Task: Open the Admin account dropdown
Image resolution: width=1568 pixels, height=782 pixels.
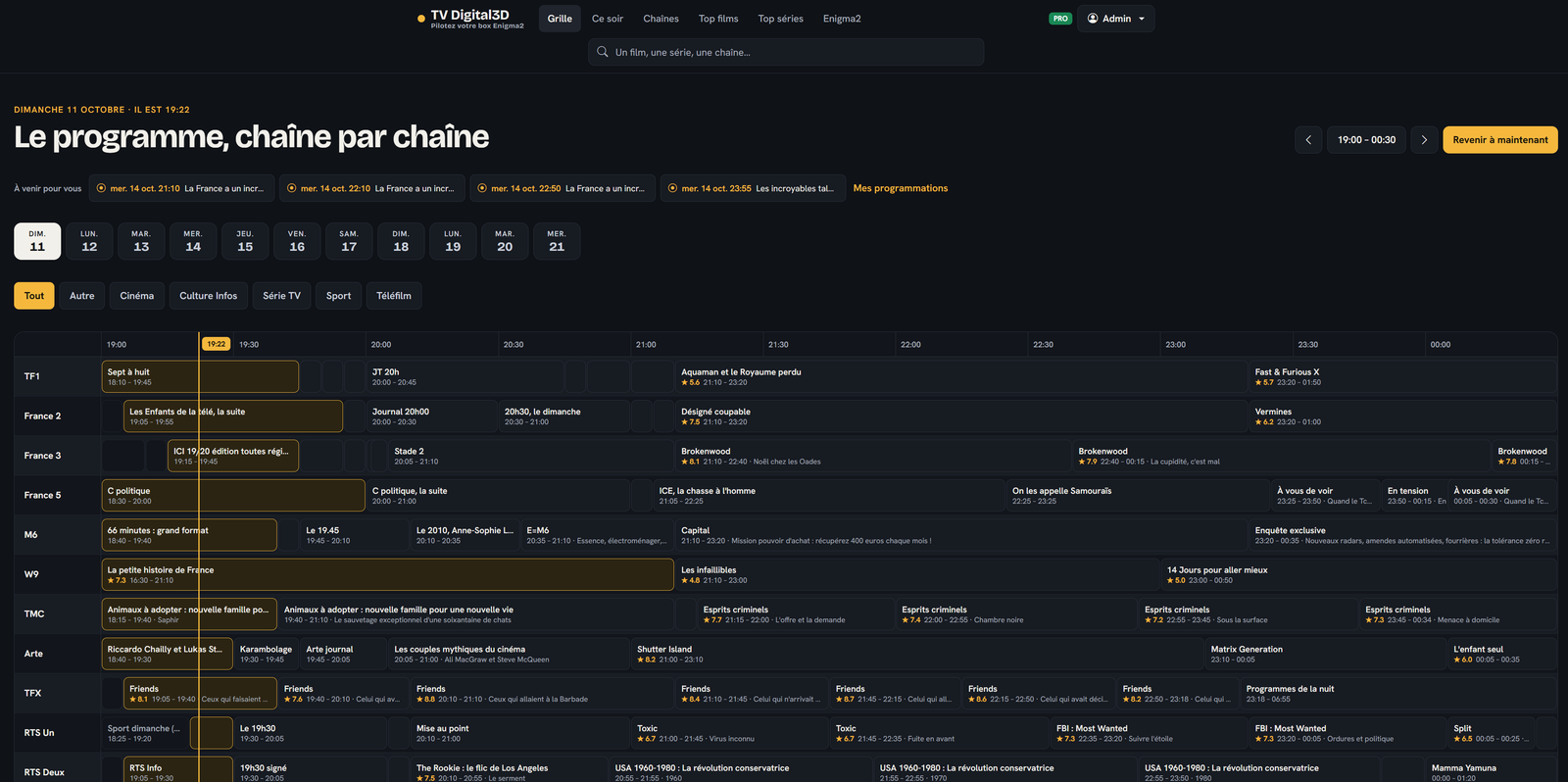Action: (x=1116, y=19)
